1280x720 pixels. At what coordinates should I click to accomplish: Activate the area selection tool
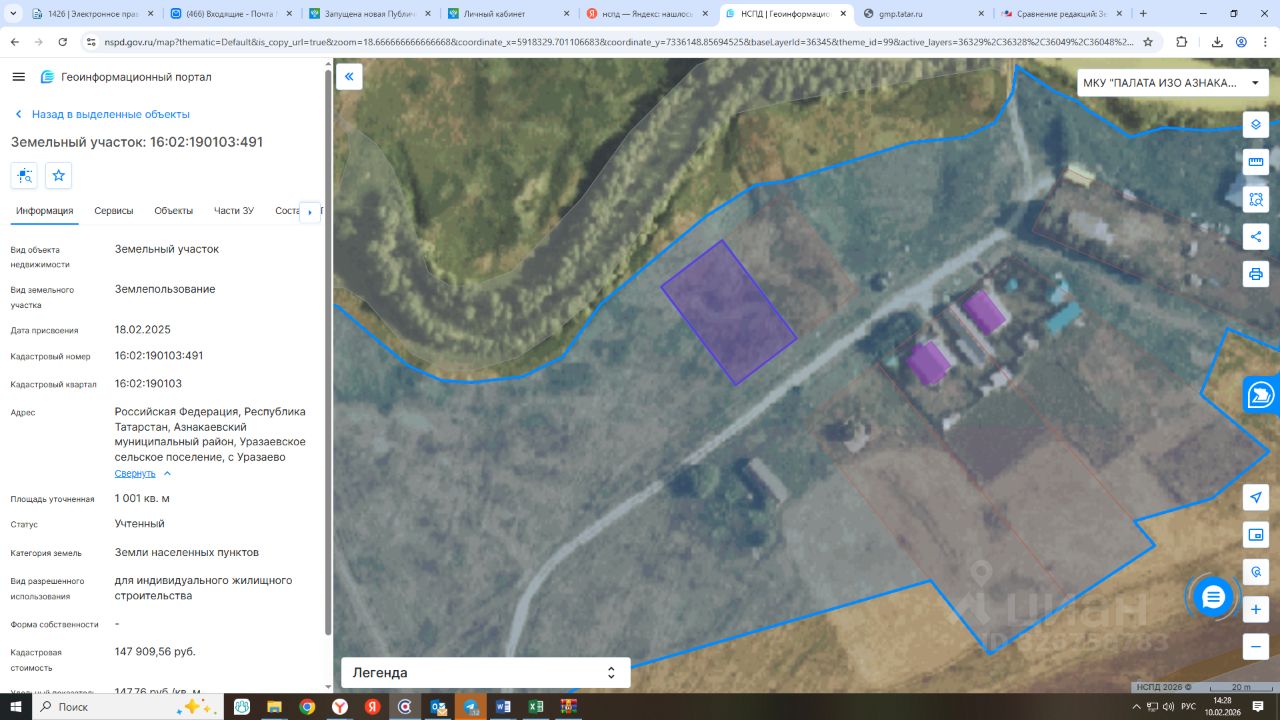coord(1256,199)
